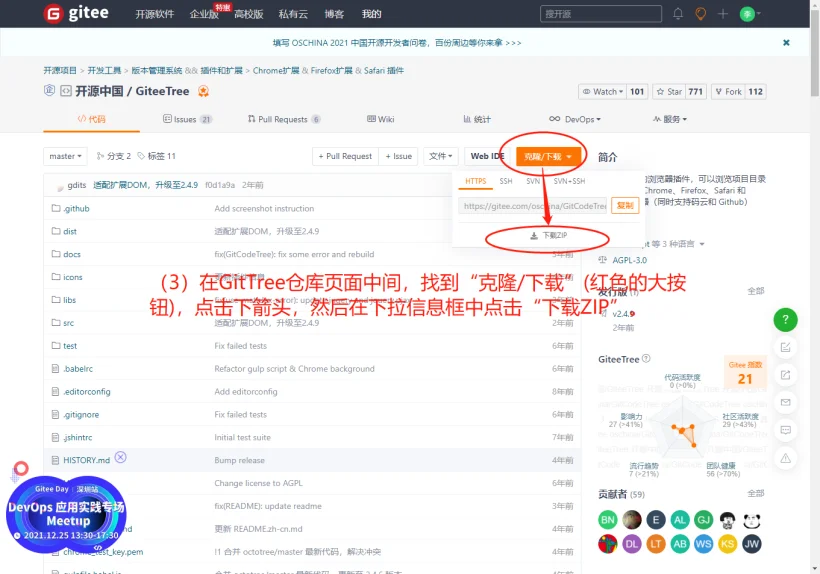Click the green help question mark button
The width and height of the screenshot is (820, 574).
point(785,319)
